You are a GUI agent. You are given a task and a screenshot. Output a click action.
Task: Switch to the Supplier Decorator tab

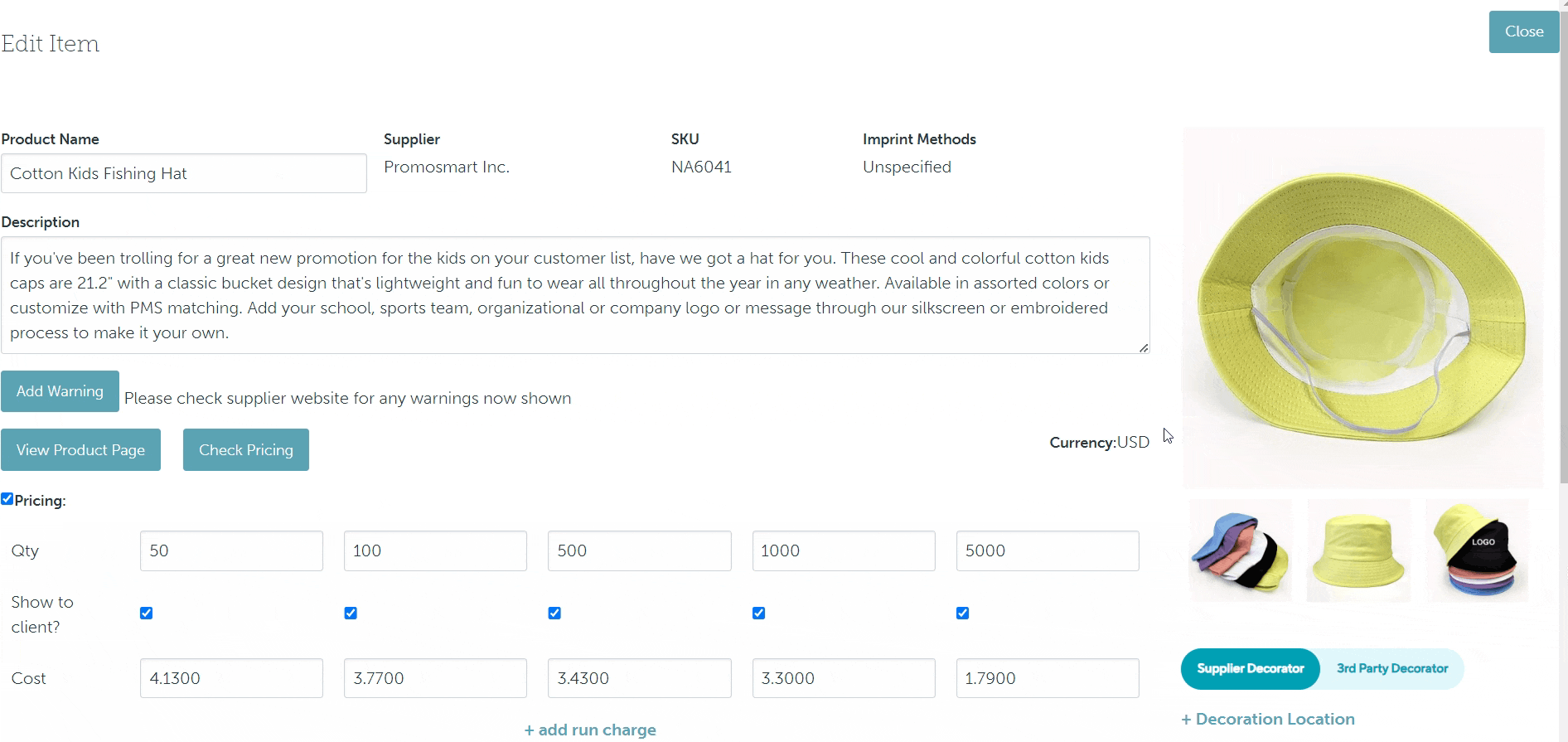(x=1250, y=669)
